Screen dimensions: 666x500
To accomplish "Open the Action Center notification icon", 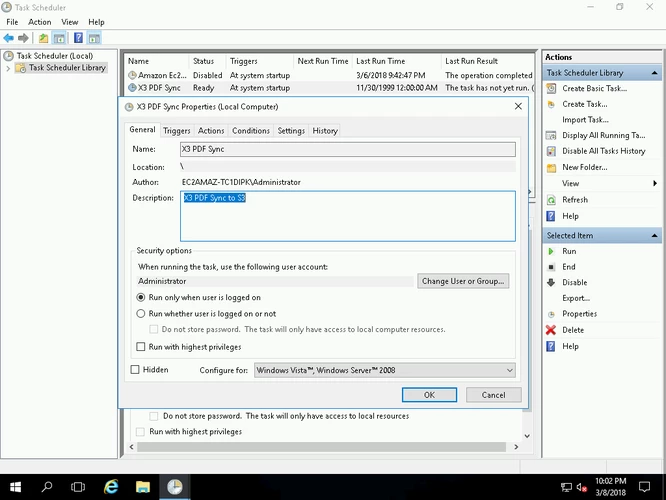I will (x=644, y=487).
